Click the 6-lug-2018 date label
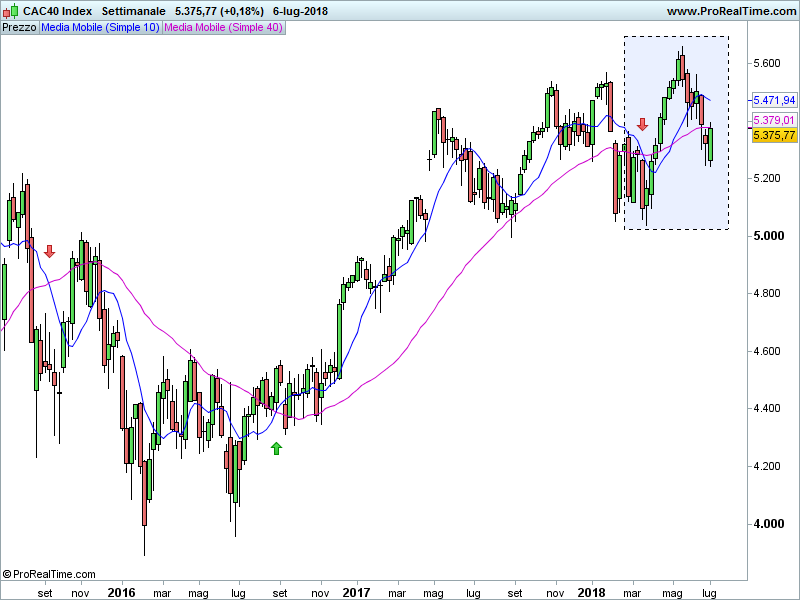 (x=301, y=11)
